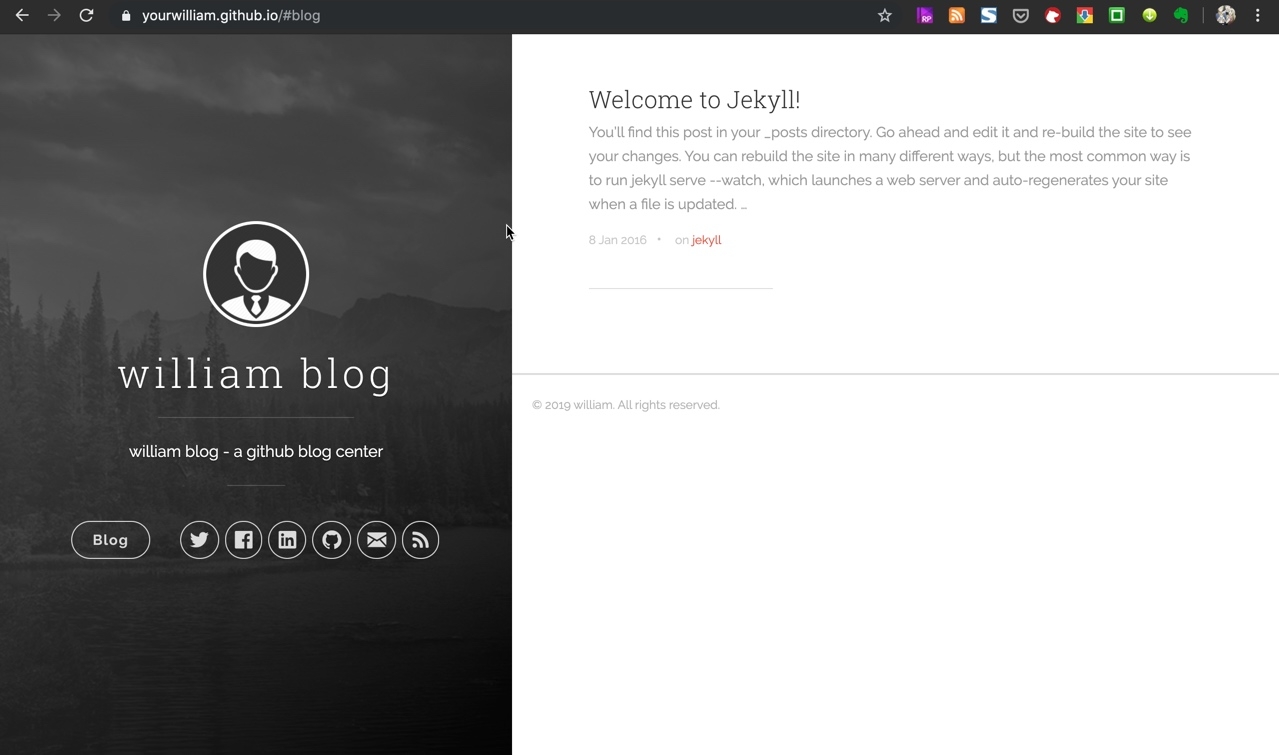Click the Facebook social icon
The image size is (1279, 755).
pyautogui.click(x=243, y=540)
